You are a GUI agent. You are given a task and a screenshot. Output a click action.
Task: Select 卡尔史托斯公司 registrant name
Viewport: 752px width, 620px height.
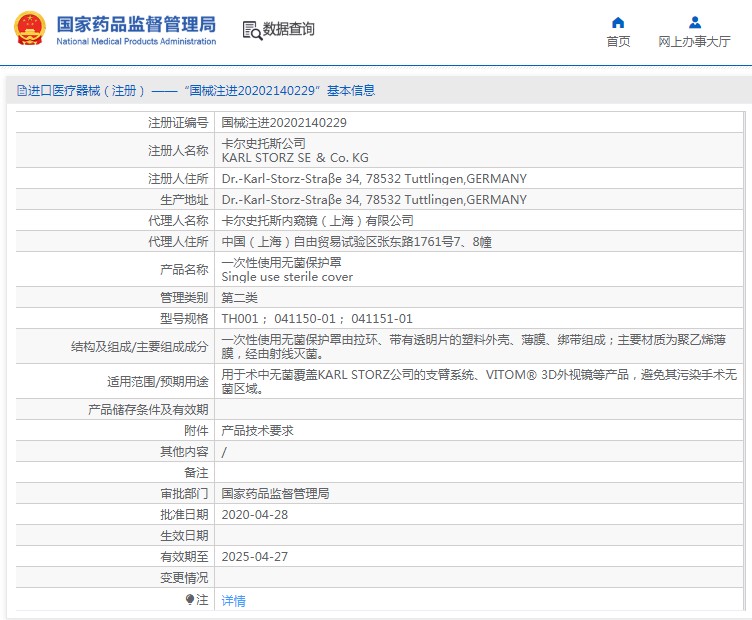click(263, 143)
